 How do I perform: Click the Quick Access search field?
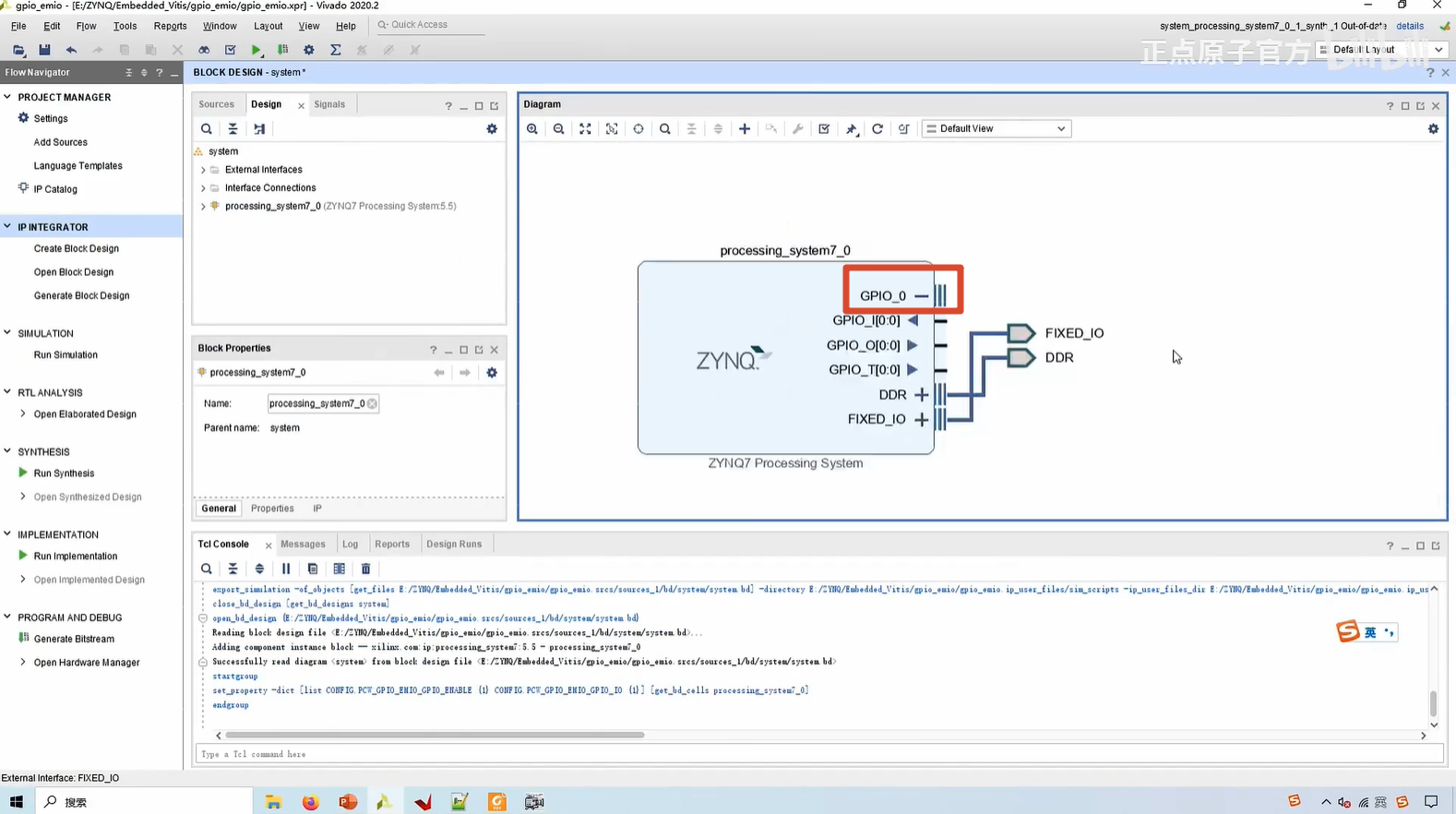point(429,25)
